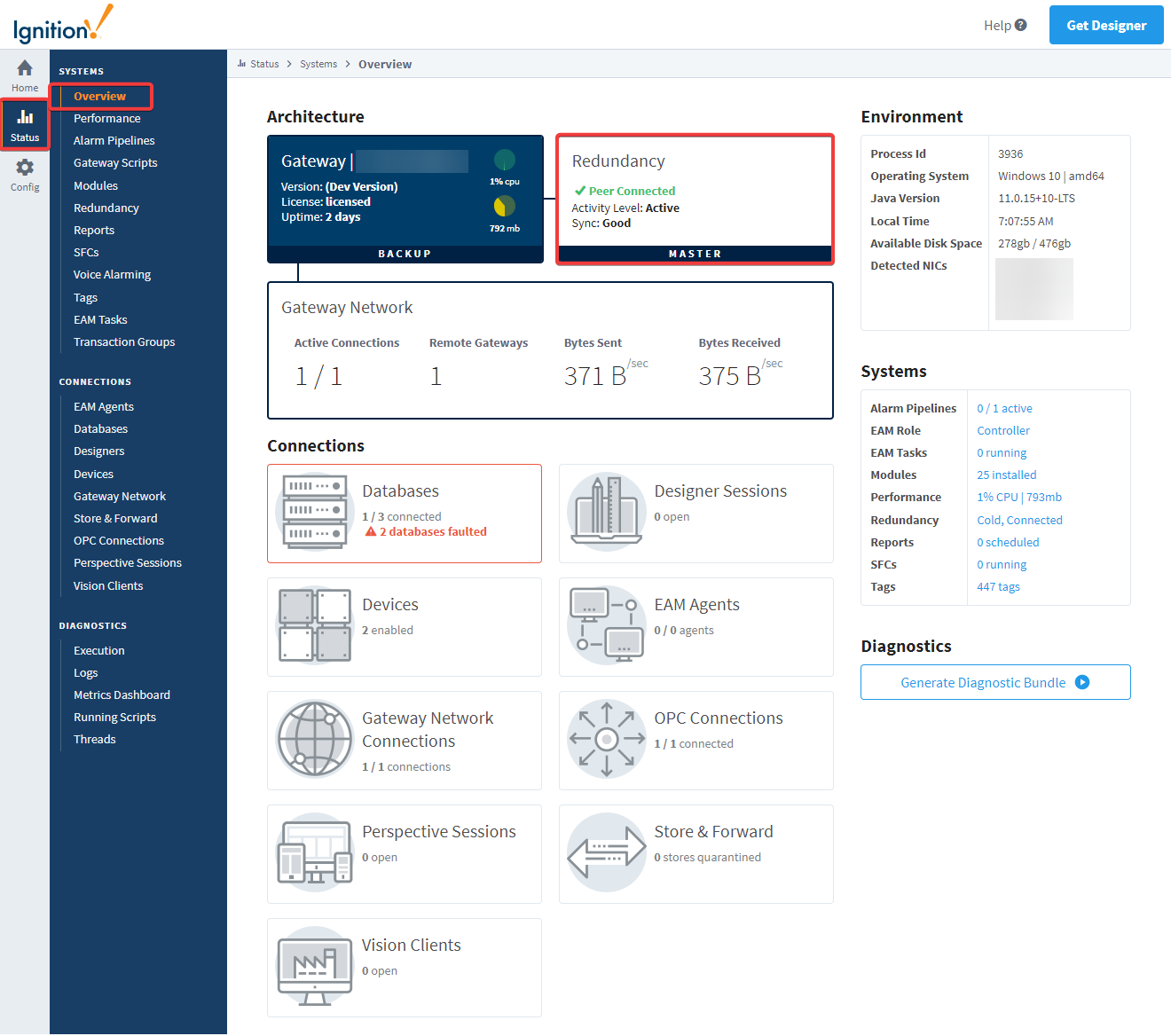Open Gateway Network in the sidebar

(120, 496)
